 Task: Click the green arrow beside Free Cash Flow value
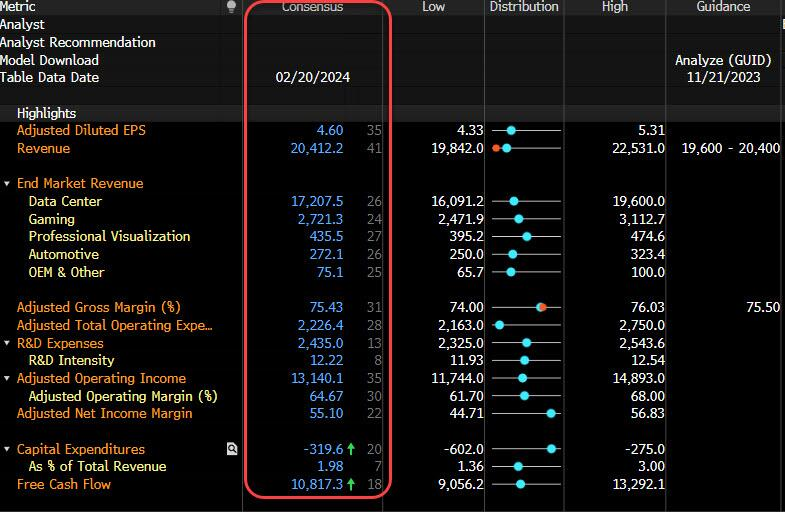coord(351,484)
